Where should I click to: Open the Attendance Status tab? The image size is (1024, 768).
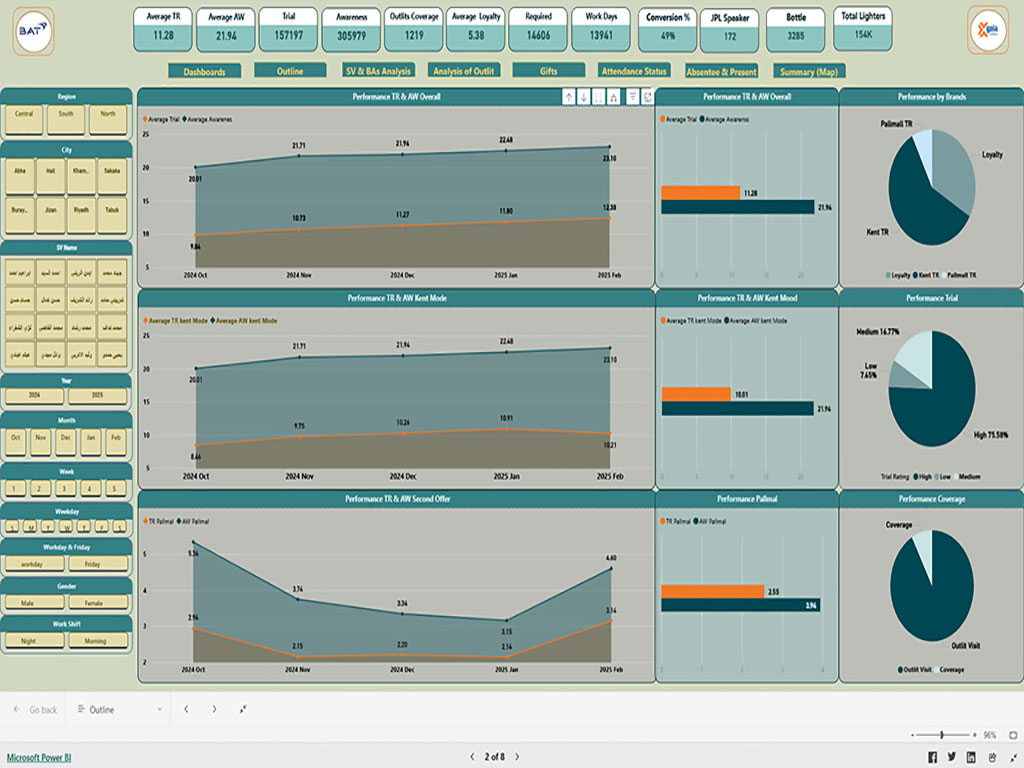click(634, 71)
